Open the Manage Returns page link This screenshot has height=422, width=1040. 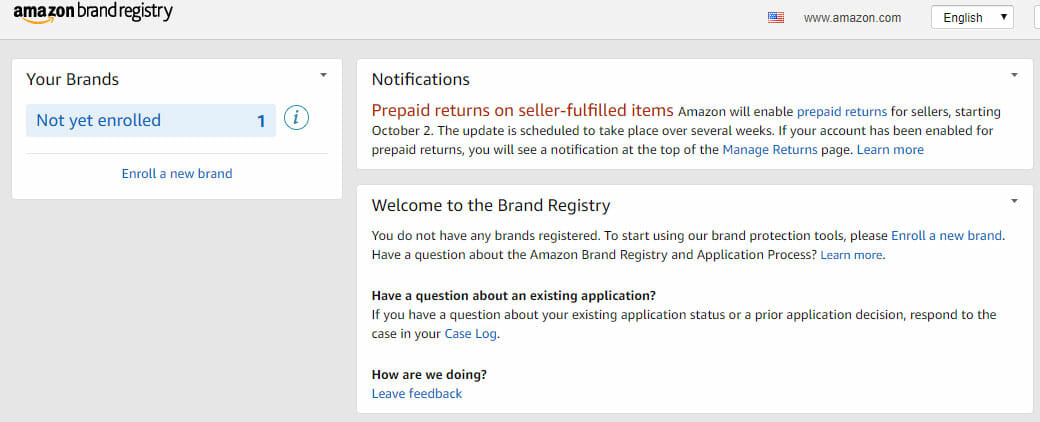(x=770, y=150)
